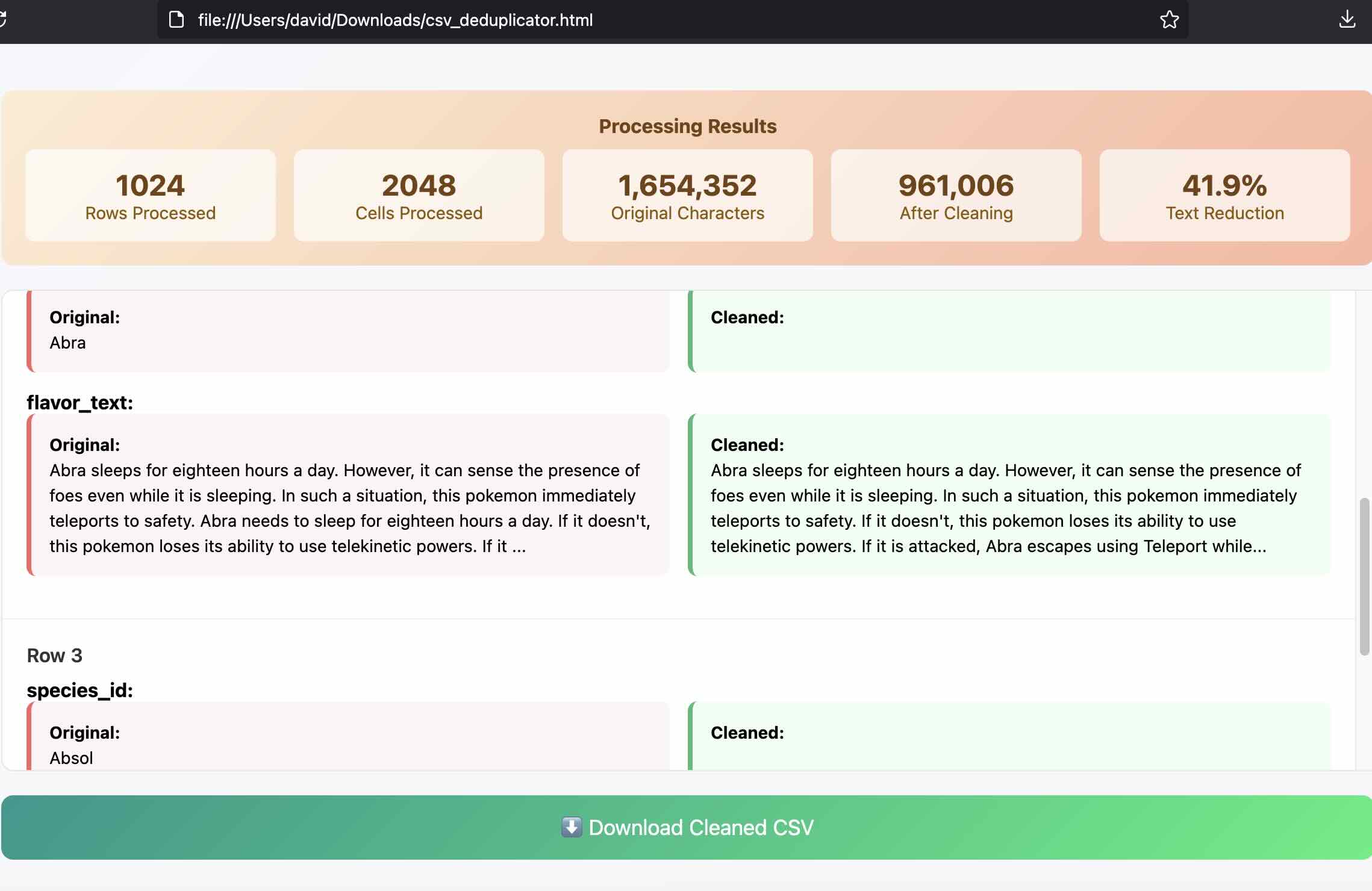Image resolution: width=1372 pixels, height=891 pixels.
Task: Click the Original Characters stat card
Action: coord(687,196)
